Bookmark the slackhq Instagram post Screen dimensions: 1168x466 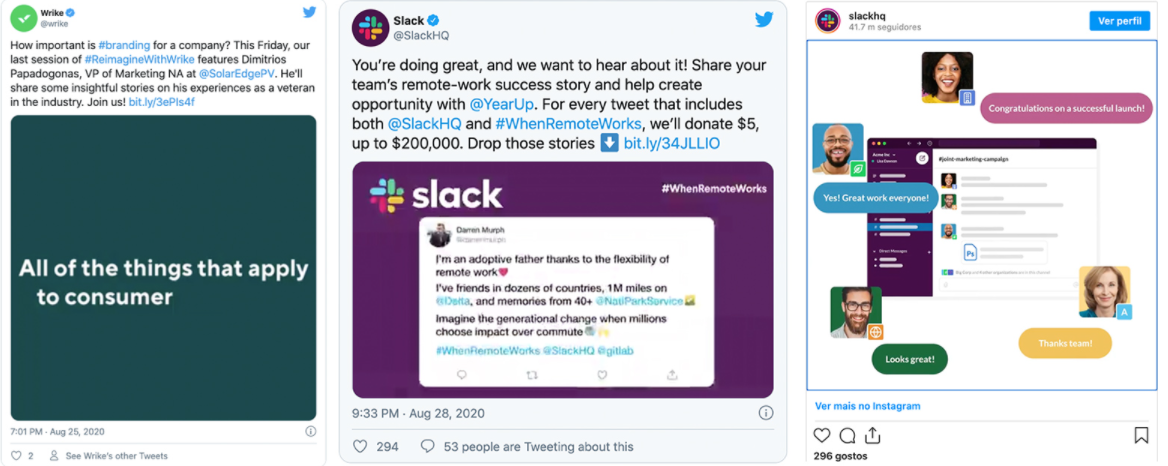point(1141,435)
